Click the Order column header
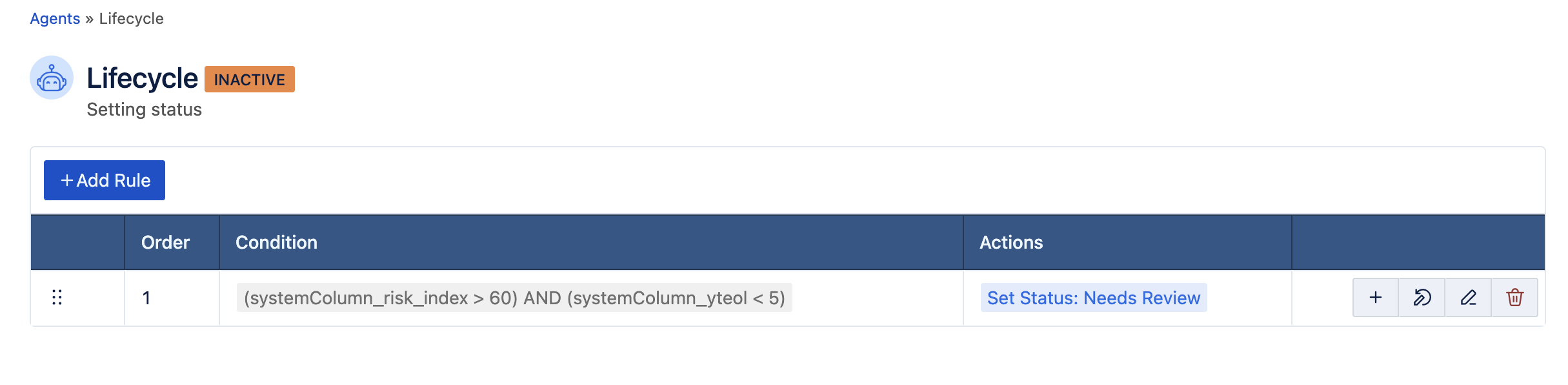1568x385 pixels. 165,242
